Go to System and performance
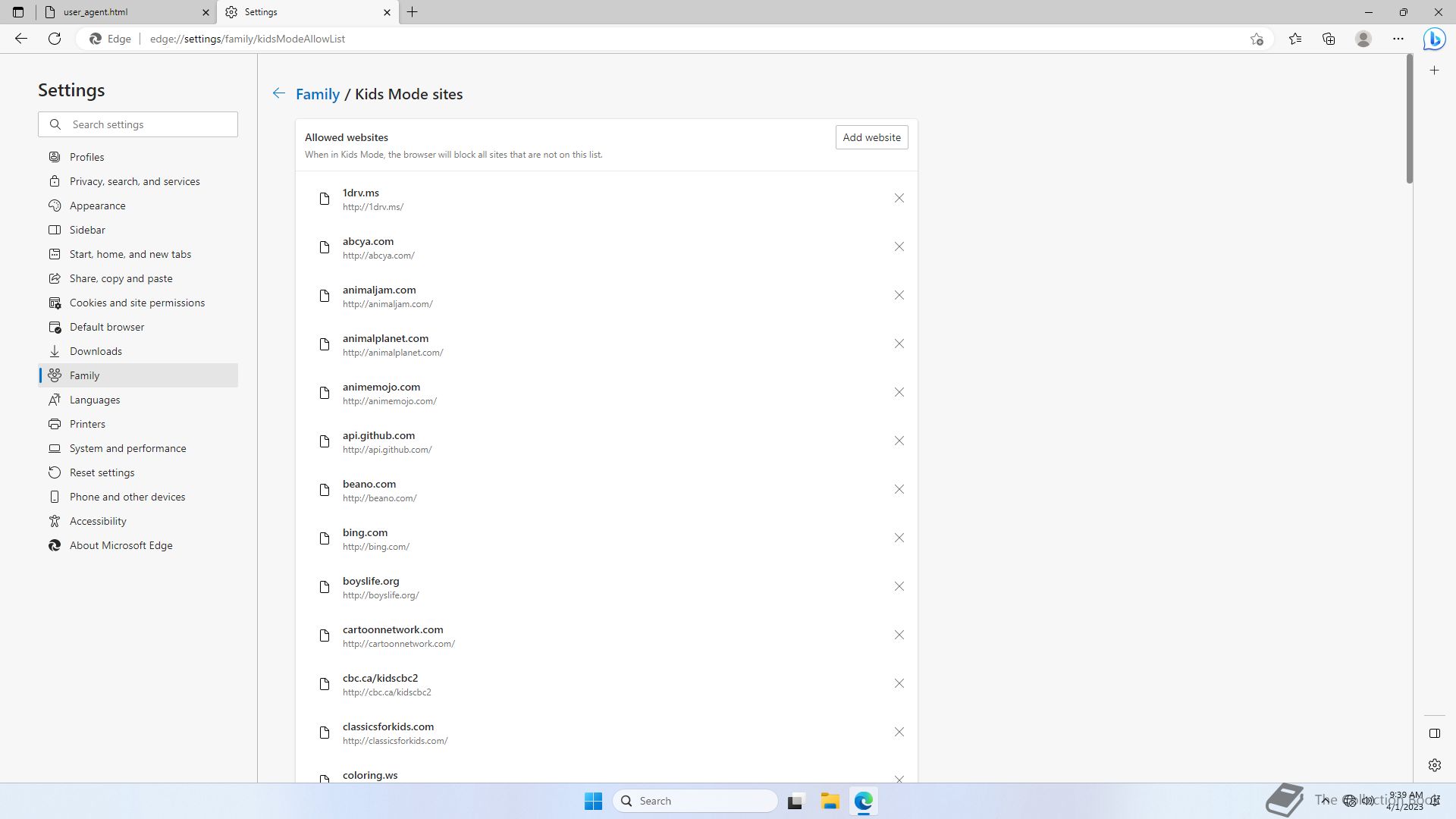The height and width of the screenshot is (819, 1456). (x=138, y=448)
